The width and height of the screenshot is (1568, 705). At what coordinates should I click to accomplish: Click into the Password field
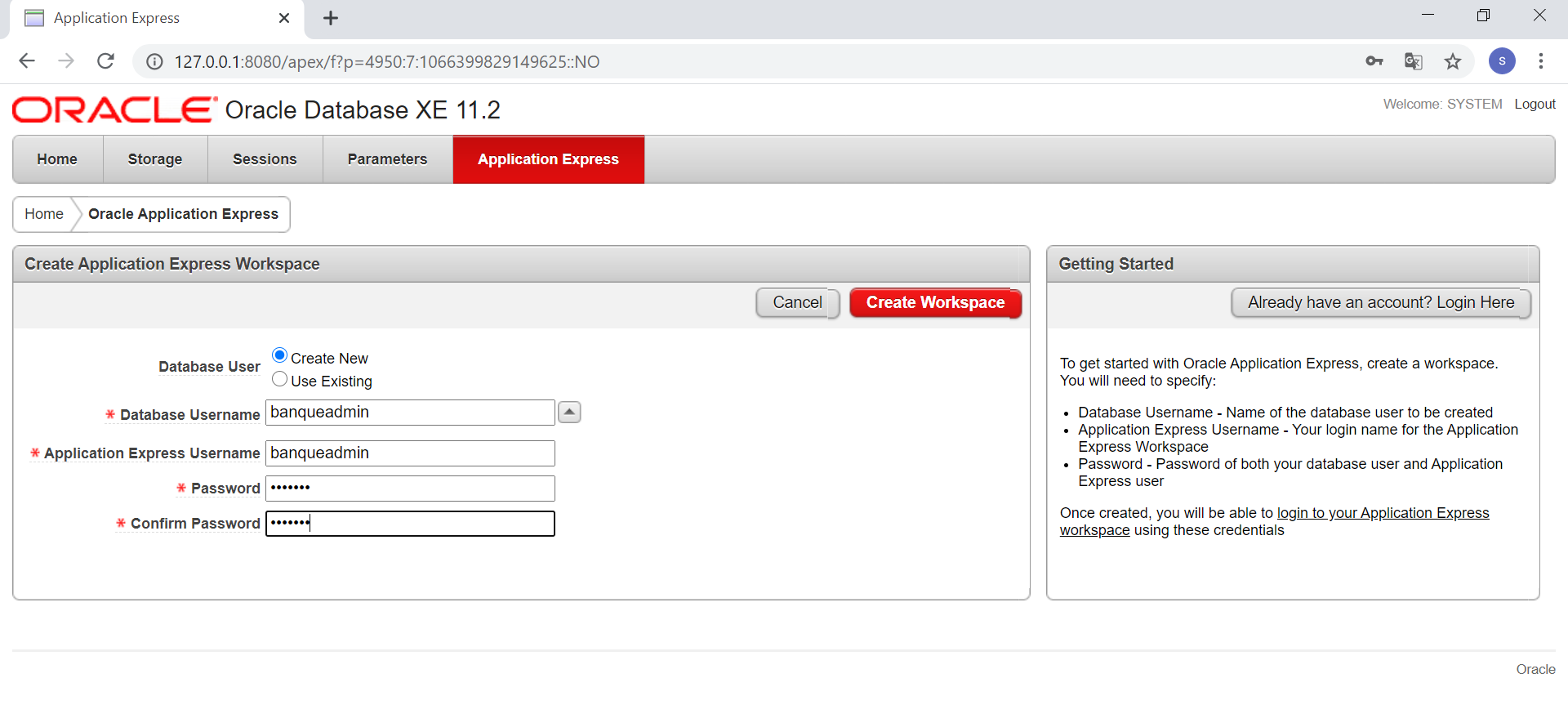[x=410, y=489]
